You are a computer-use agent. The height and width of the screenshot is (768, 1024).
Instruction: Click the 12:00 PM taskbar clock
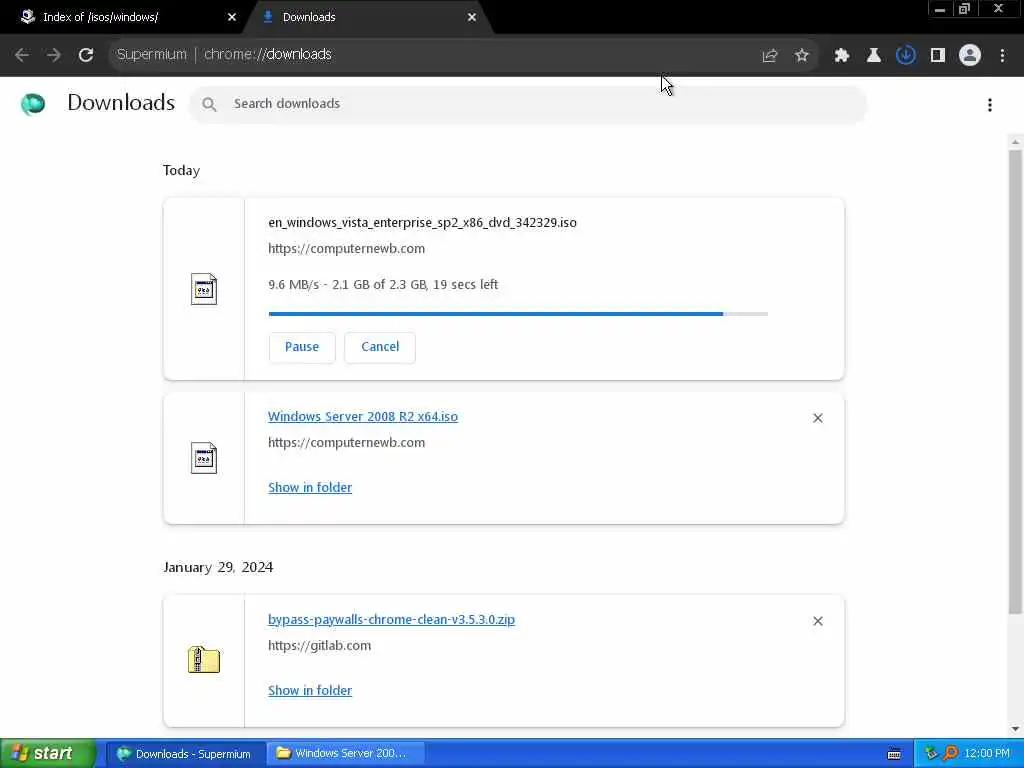(x=987, y=754)
